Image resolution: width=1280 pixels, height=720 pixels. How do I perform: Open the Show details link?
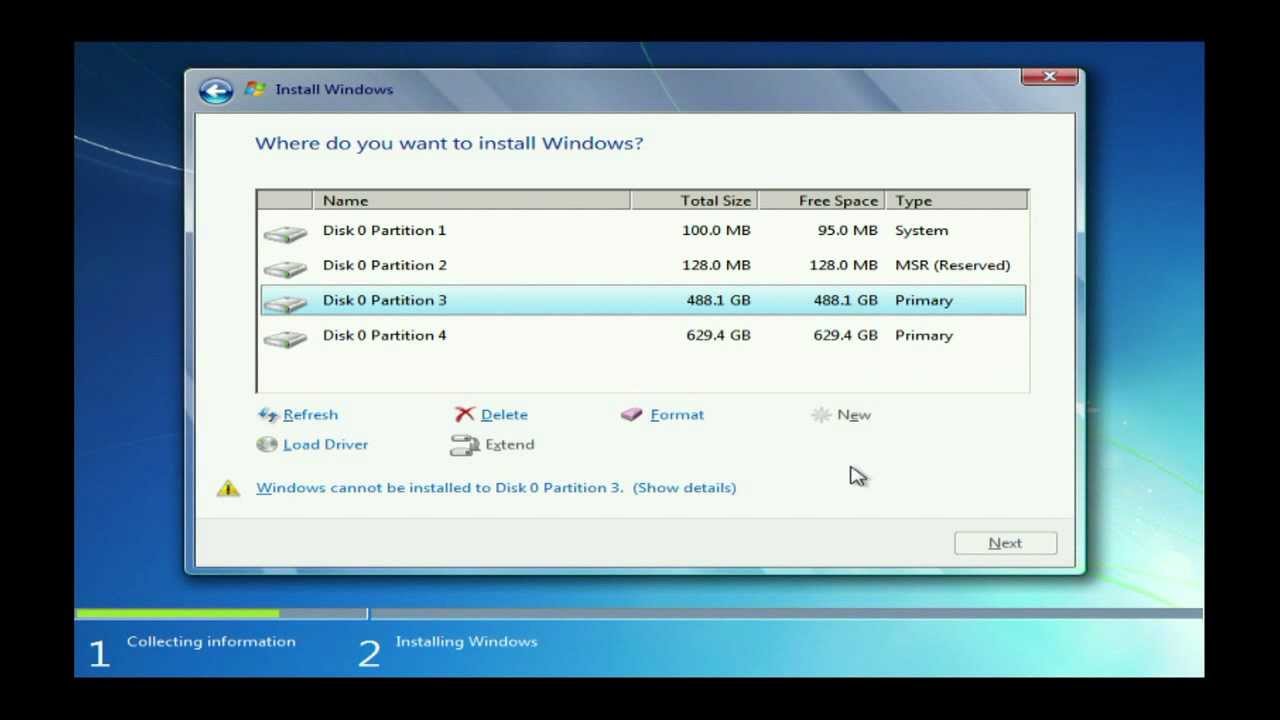coord(685,488)
